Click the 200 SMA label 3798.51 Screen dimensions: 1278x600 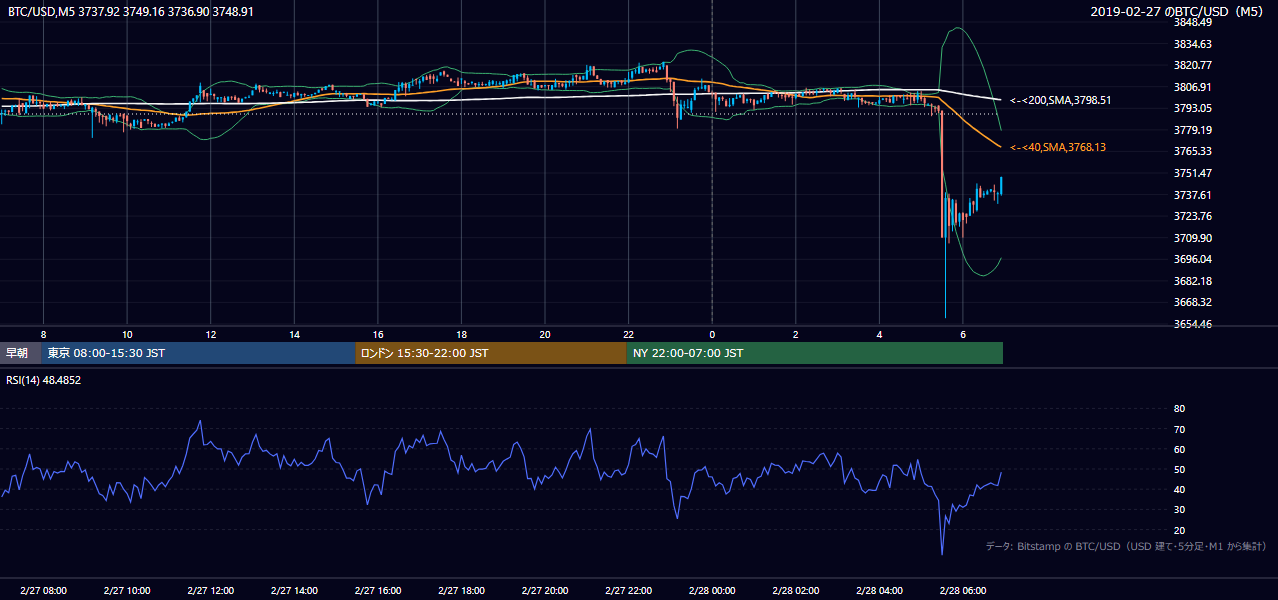coord(1060,100)
